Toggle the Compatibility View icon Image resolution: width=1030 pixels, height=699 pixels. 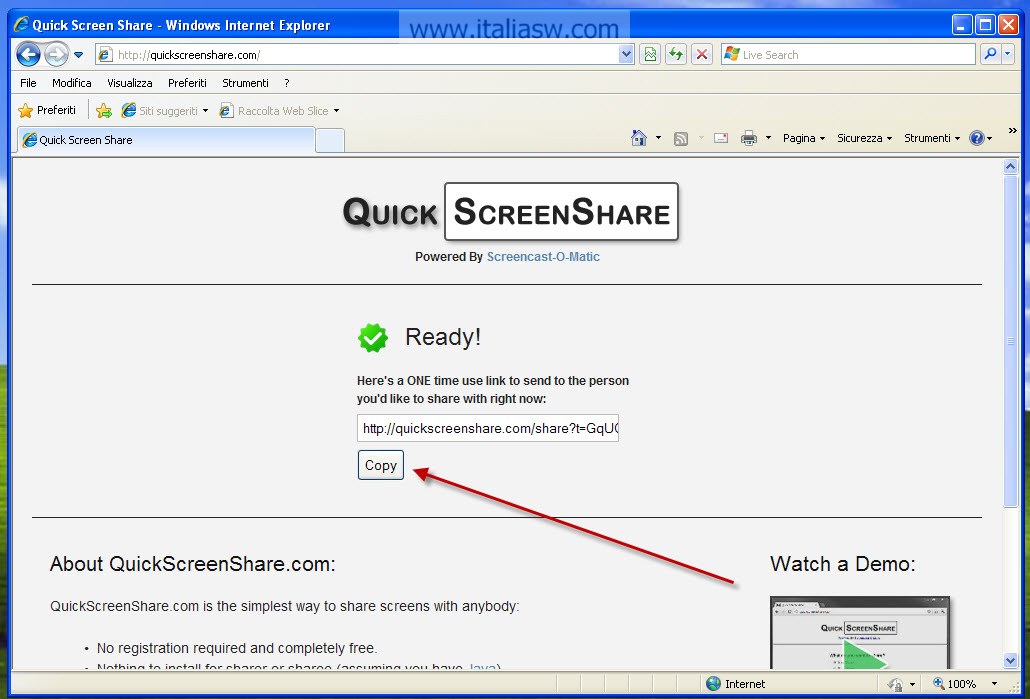tap(650, 55)
